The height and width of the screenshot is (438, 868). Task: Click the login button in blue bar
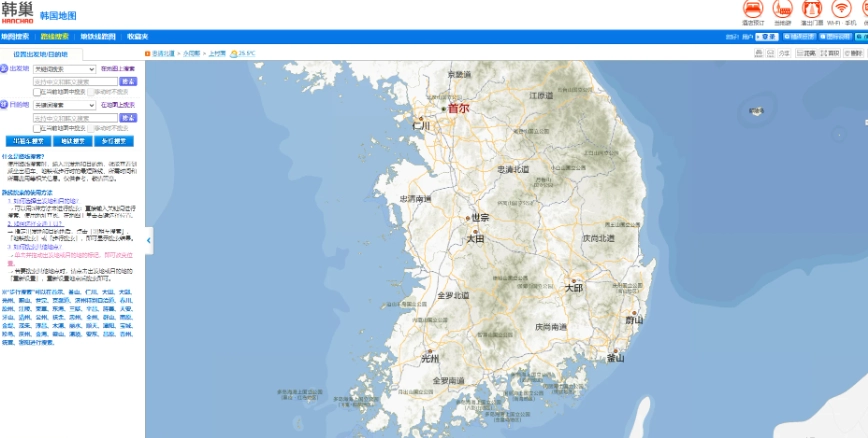[766, 36]
